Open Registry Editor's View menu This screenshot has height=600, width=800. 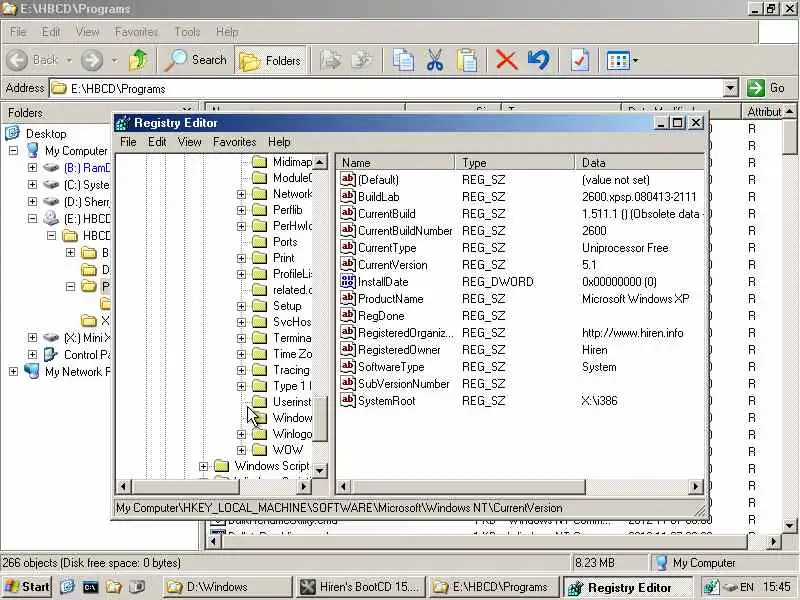(189, 142)
